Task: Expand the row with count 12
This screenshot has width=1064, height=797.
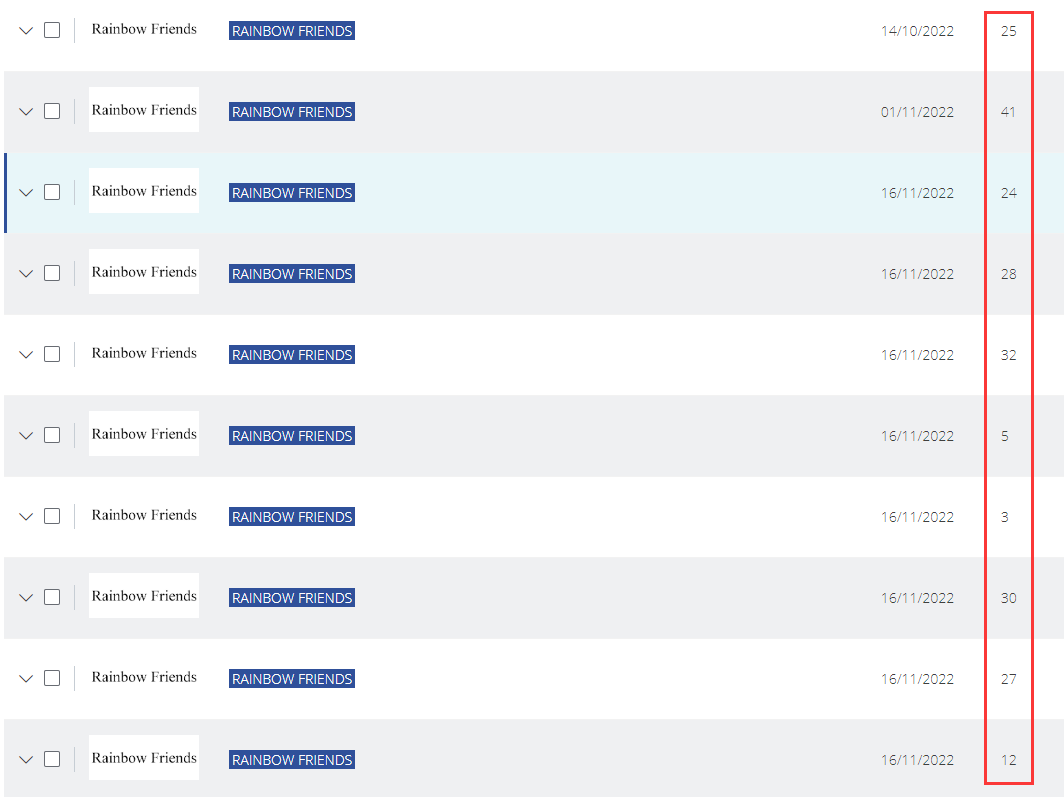Action: coord(26,760)
